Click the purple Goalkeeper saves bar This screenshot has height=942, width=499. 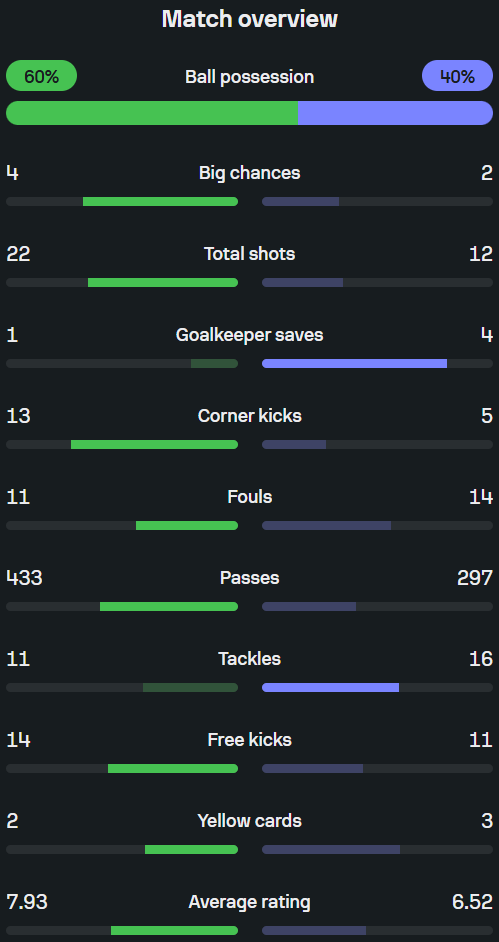point(354,363)
